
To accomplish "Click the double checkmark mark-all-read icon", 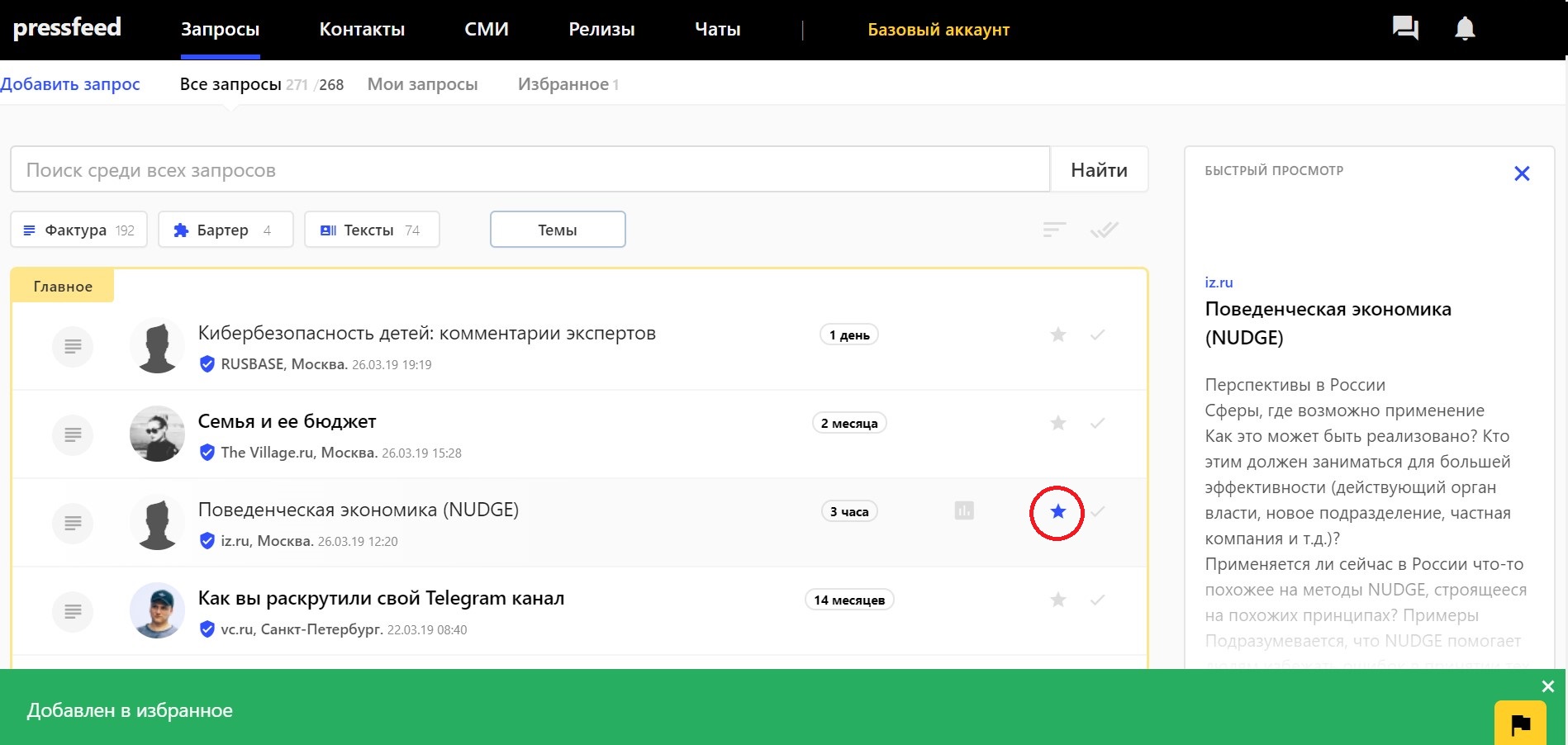I will click(1104, 230).
